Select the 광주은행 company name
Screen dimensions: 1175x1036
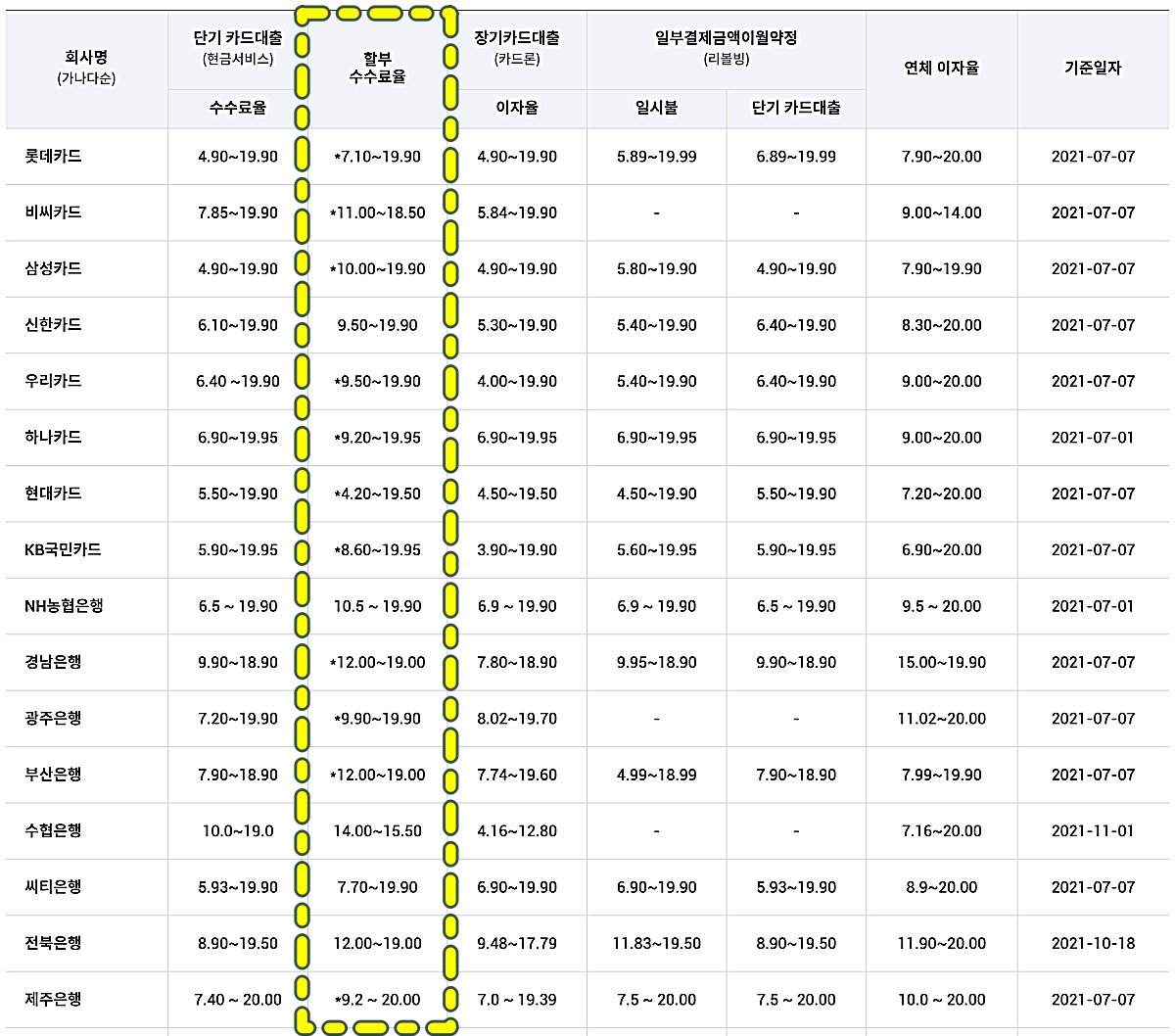click(53, 719)
